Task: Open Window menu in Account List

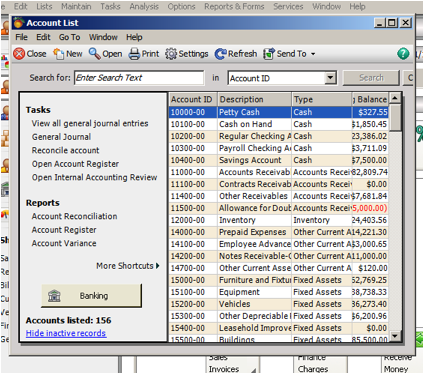Action: coord(103,37)
